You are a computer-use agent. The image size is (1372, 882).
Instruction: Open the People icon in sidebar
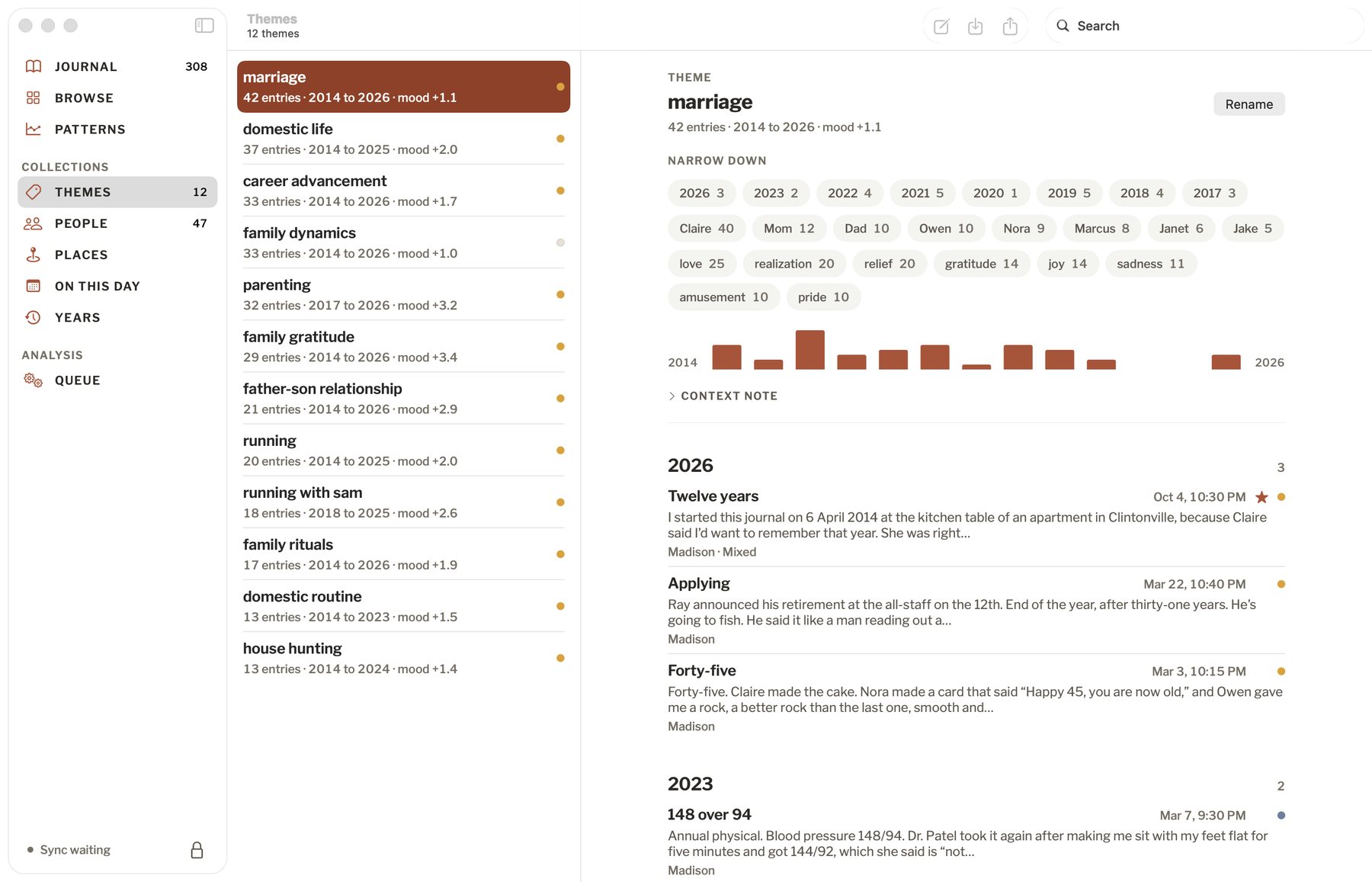(x=34, y=223)
